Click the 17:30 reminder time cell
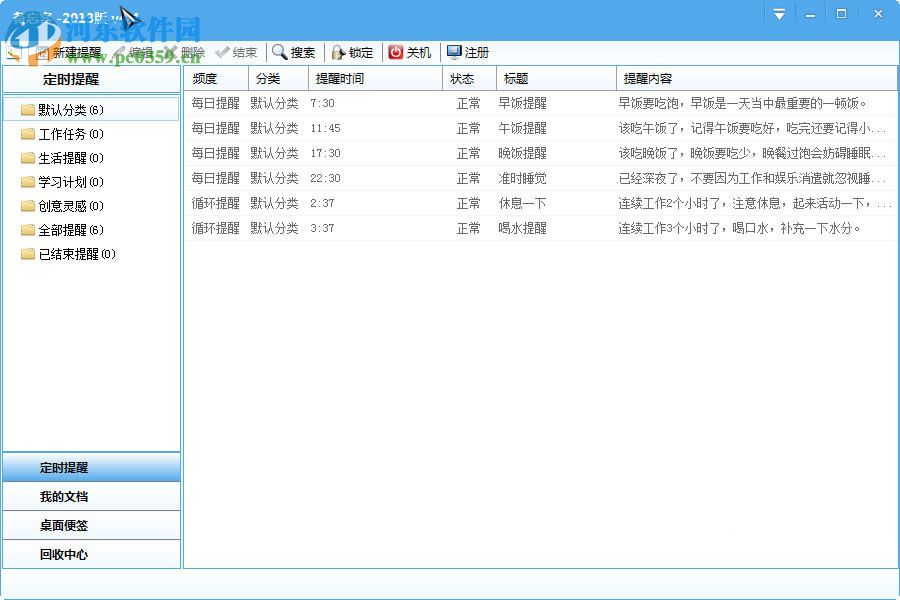The height and width of the screenshot is (600, 900). [325, 153]
